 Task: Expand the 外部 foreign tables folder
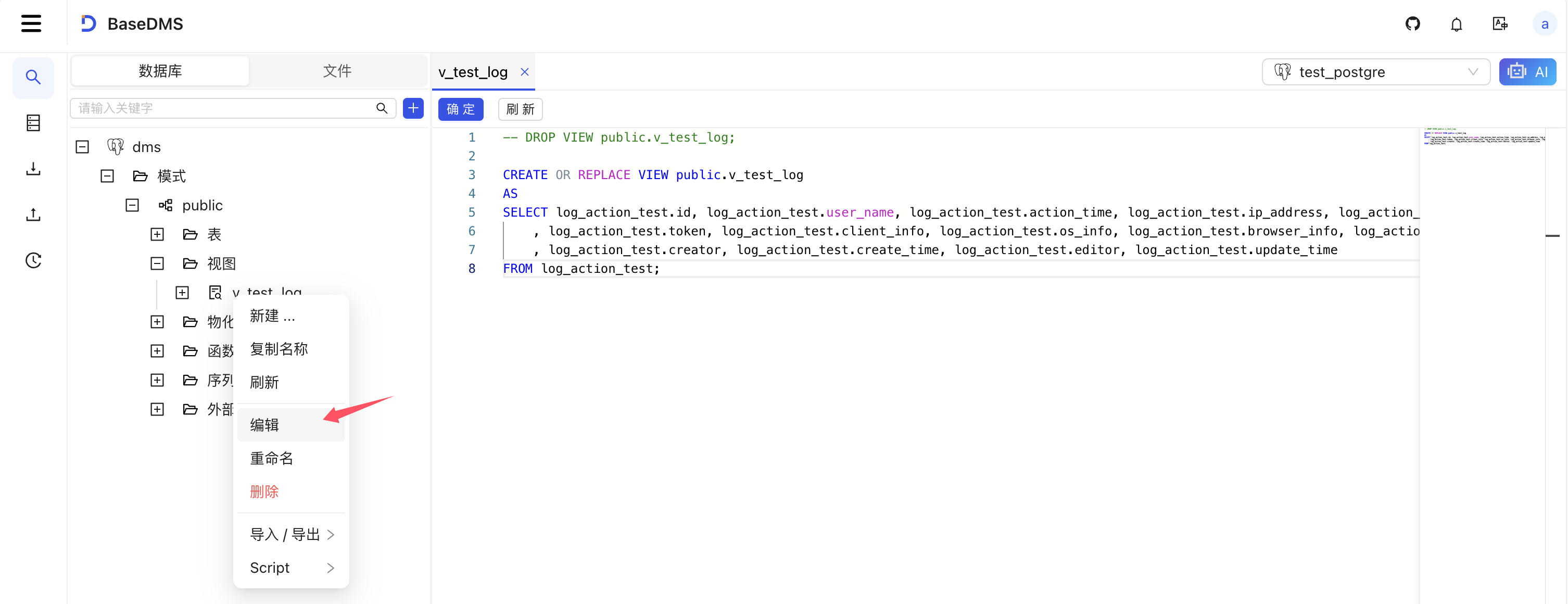coord(157,409)
